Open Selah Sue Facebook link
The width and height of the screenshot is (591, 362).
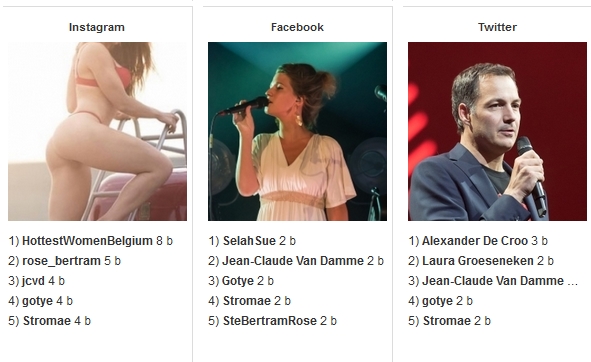pos(249,241)
